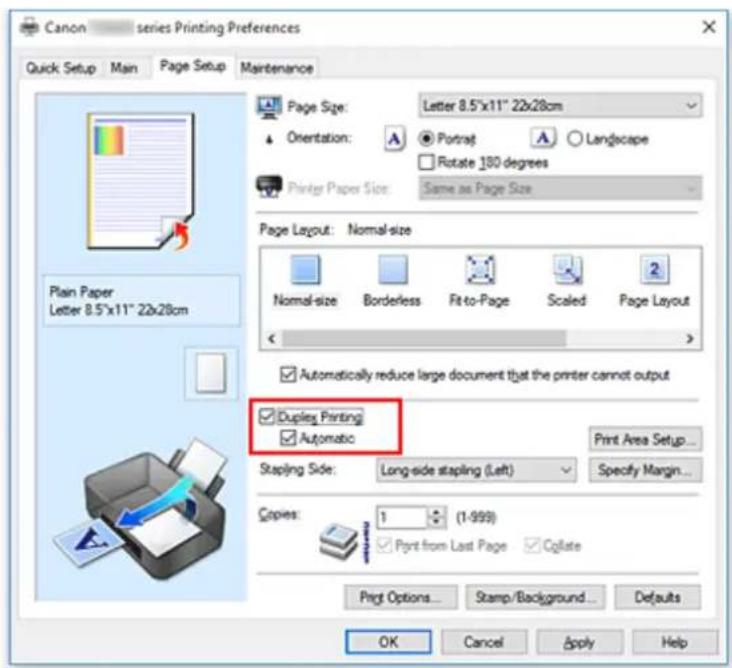732x668 pixels.
Task: Click the stacked copies icon
Action: (x=338, y=541)
